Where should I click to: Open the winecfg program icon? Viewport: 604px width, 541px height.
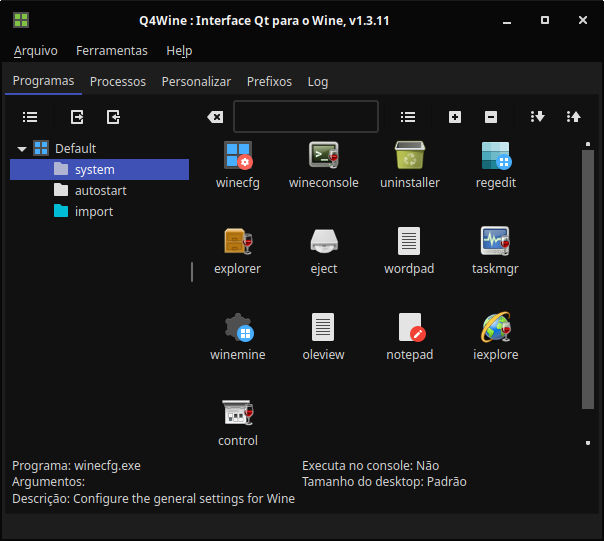pyautogui.click(x=238, y=156)
